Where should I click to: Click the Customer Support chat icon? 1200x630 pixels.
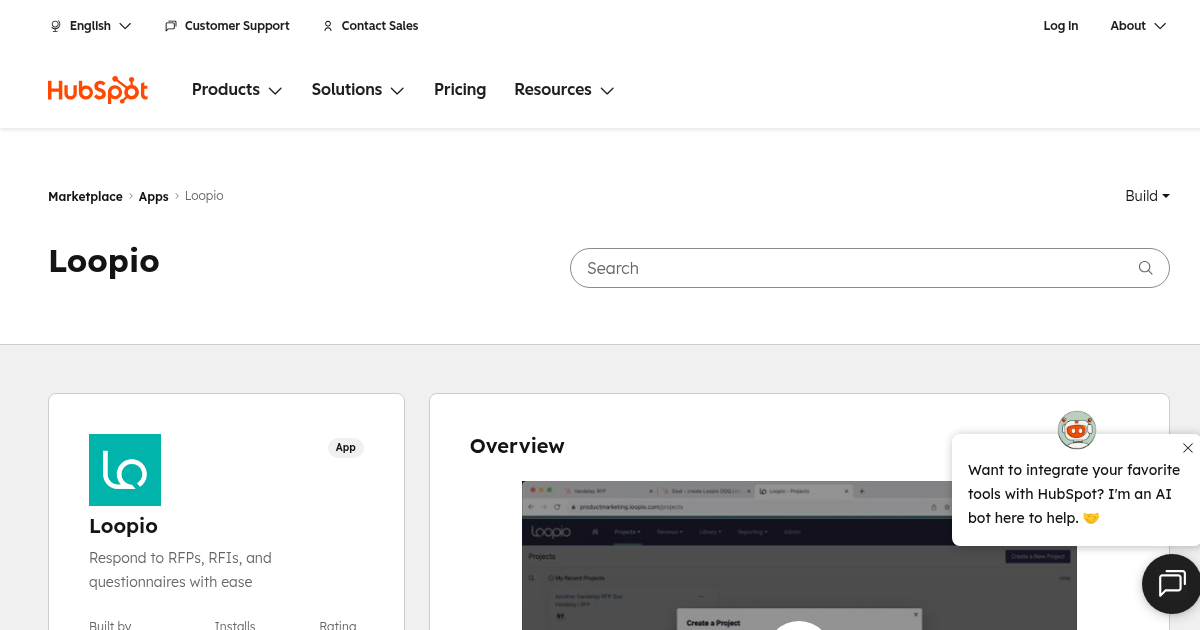(171, 26)
